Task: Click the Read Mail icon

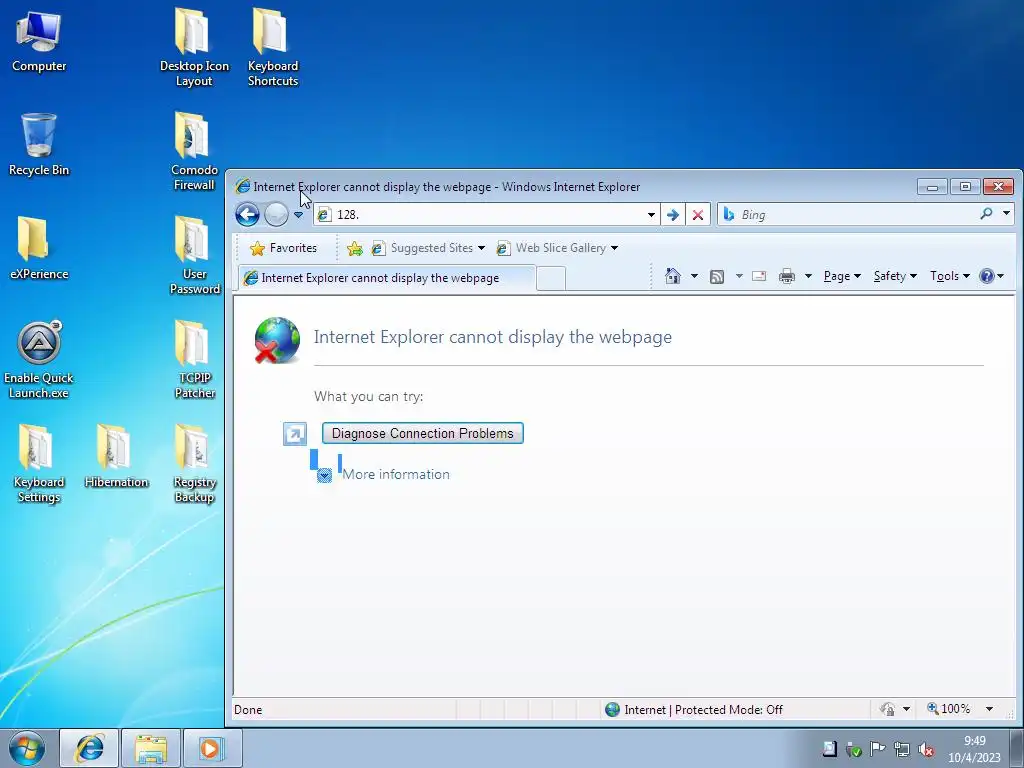Action: pyautogui.click(x=759, y=276)
